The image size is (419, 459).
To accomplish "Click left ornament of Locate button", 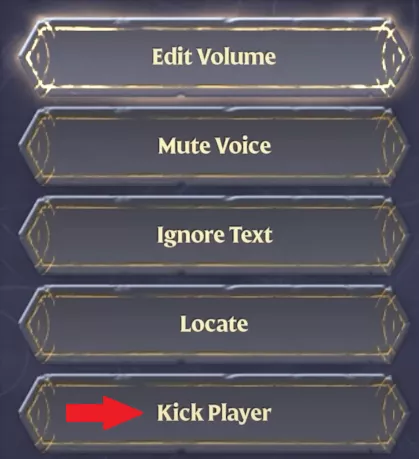I will point(37,324).
